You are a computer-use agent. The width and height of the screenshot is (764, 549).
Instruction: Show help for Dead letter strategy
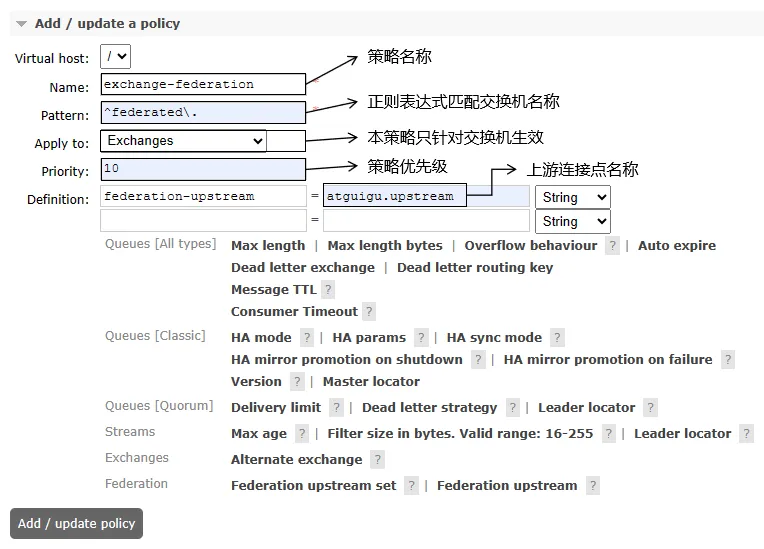513,408
